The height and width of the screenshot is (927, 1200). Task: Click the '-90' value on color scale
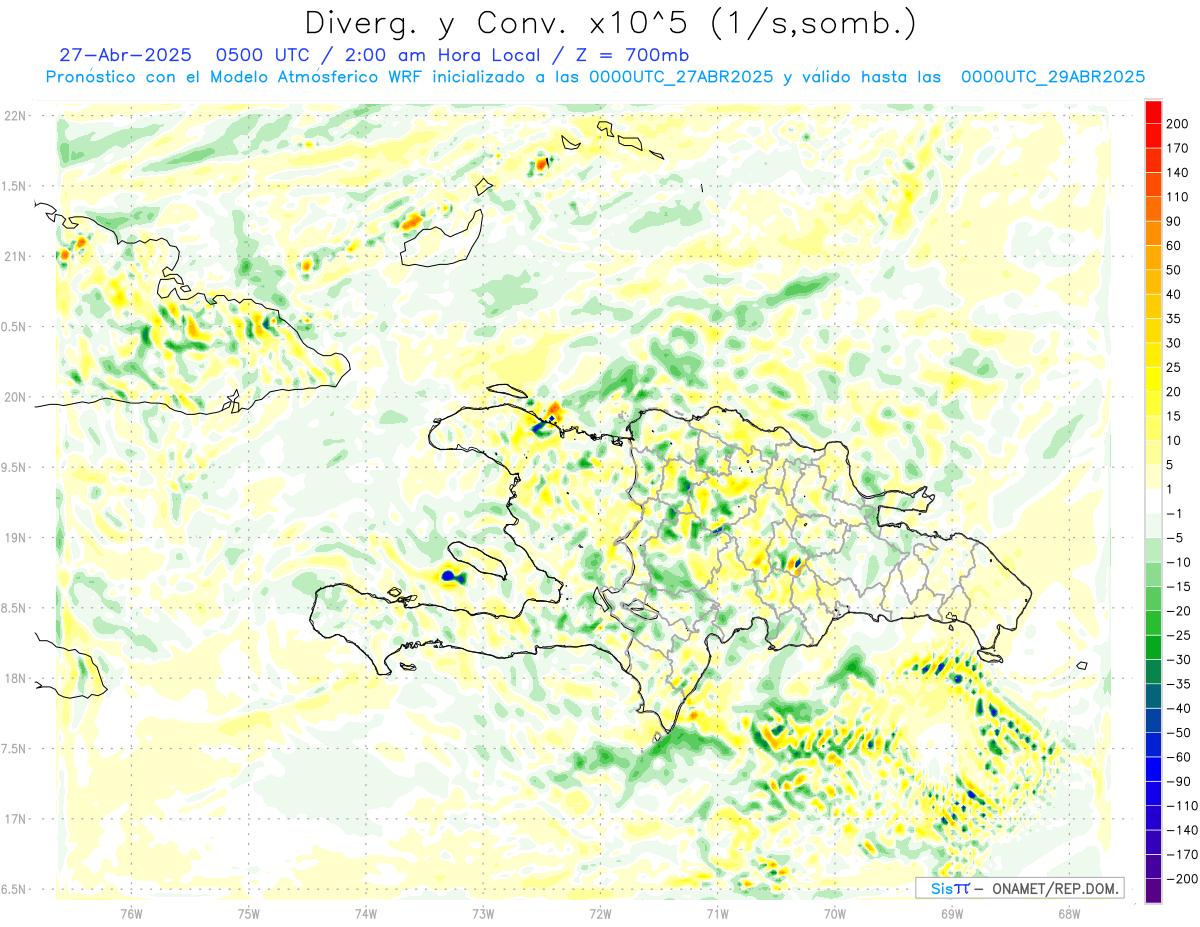click(x=1179, y=782)
